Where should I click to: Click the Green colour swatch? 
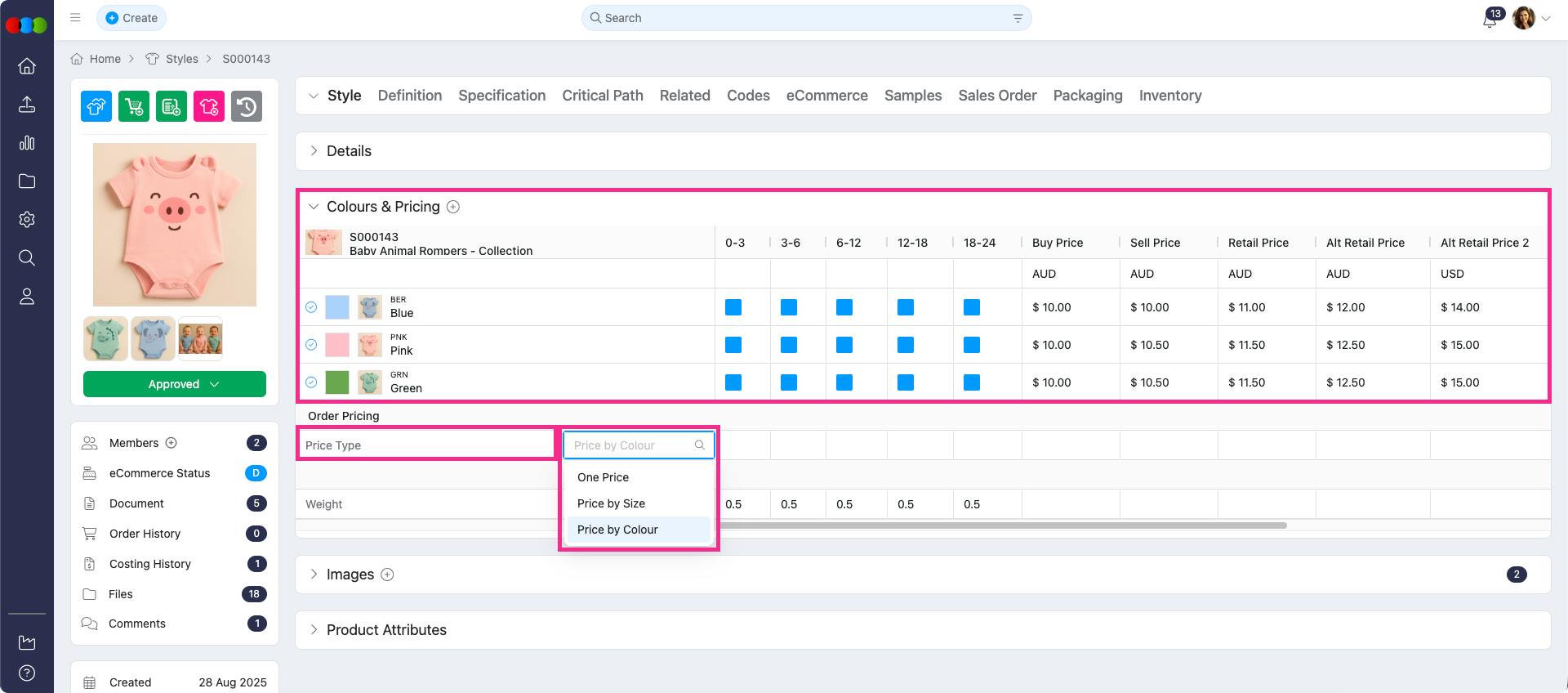pyautogui.click(x=337, y=382)
